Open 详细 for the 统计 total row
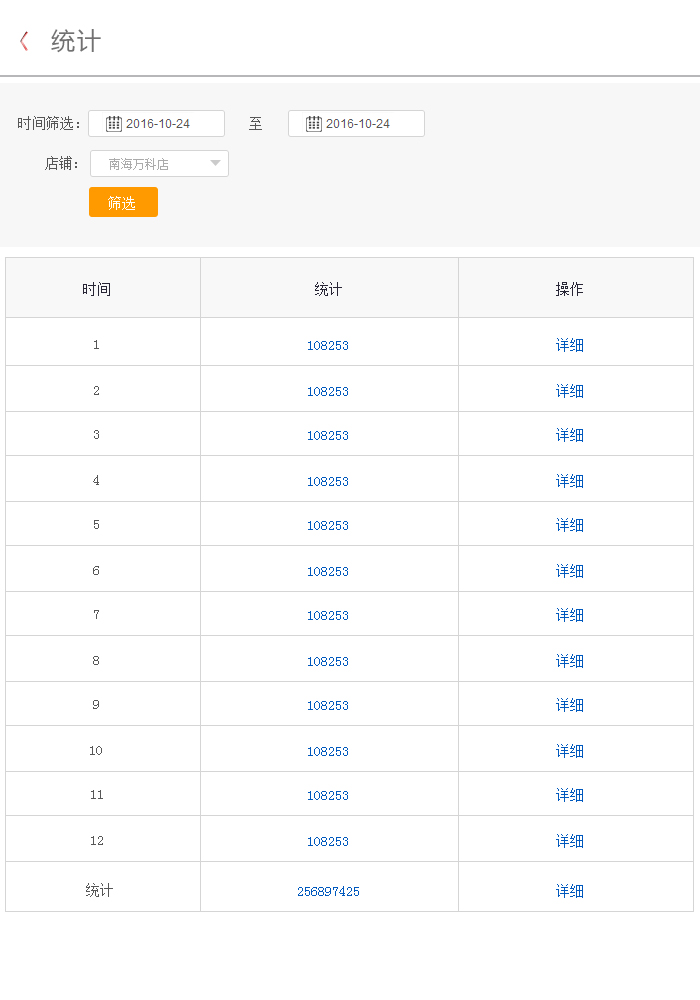 (x=569, y=891)
